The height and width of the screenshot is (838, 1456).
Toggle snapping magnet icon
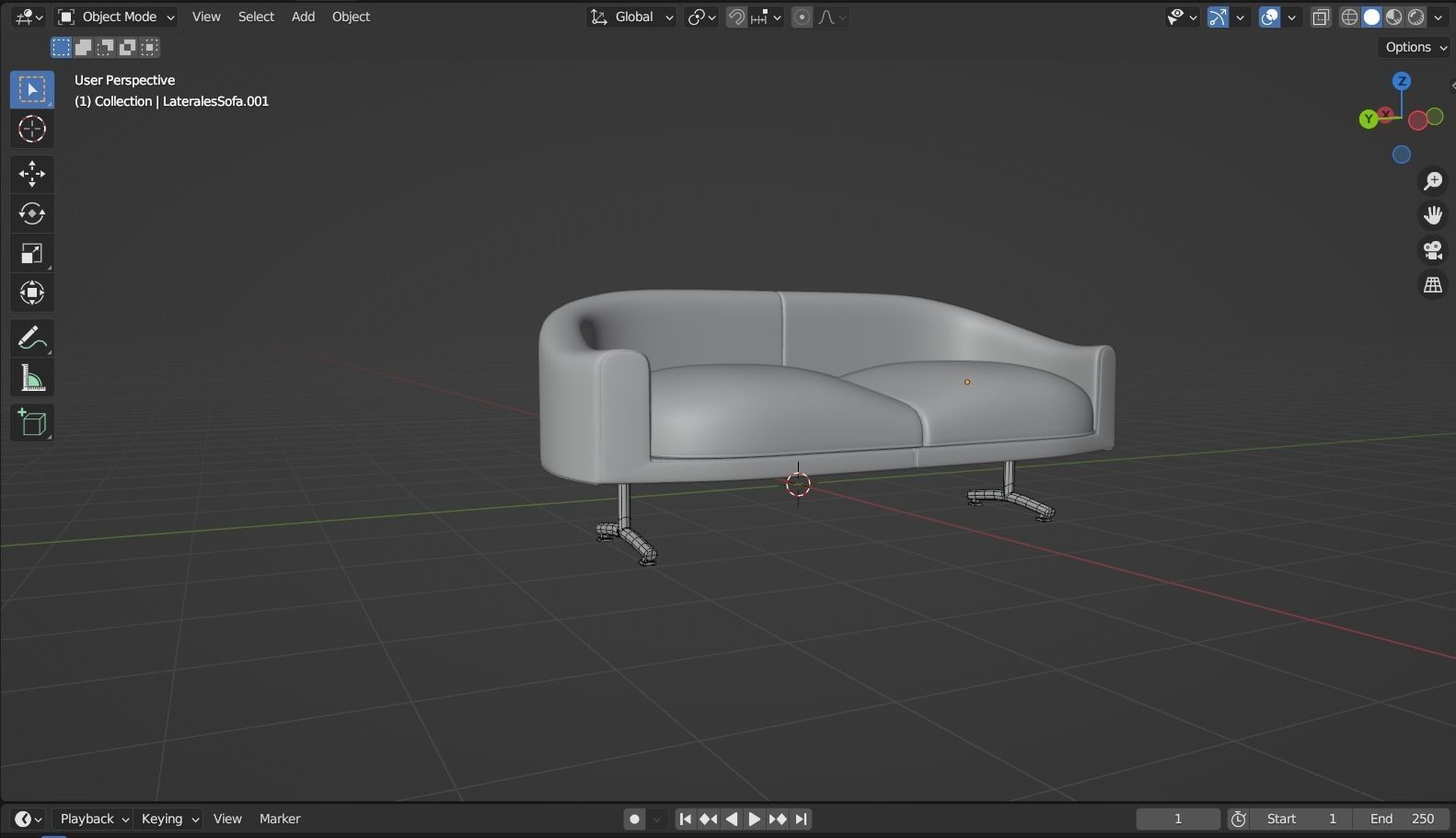tap(736, 17)
